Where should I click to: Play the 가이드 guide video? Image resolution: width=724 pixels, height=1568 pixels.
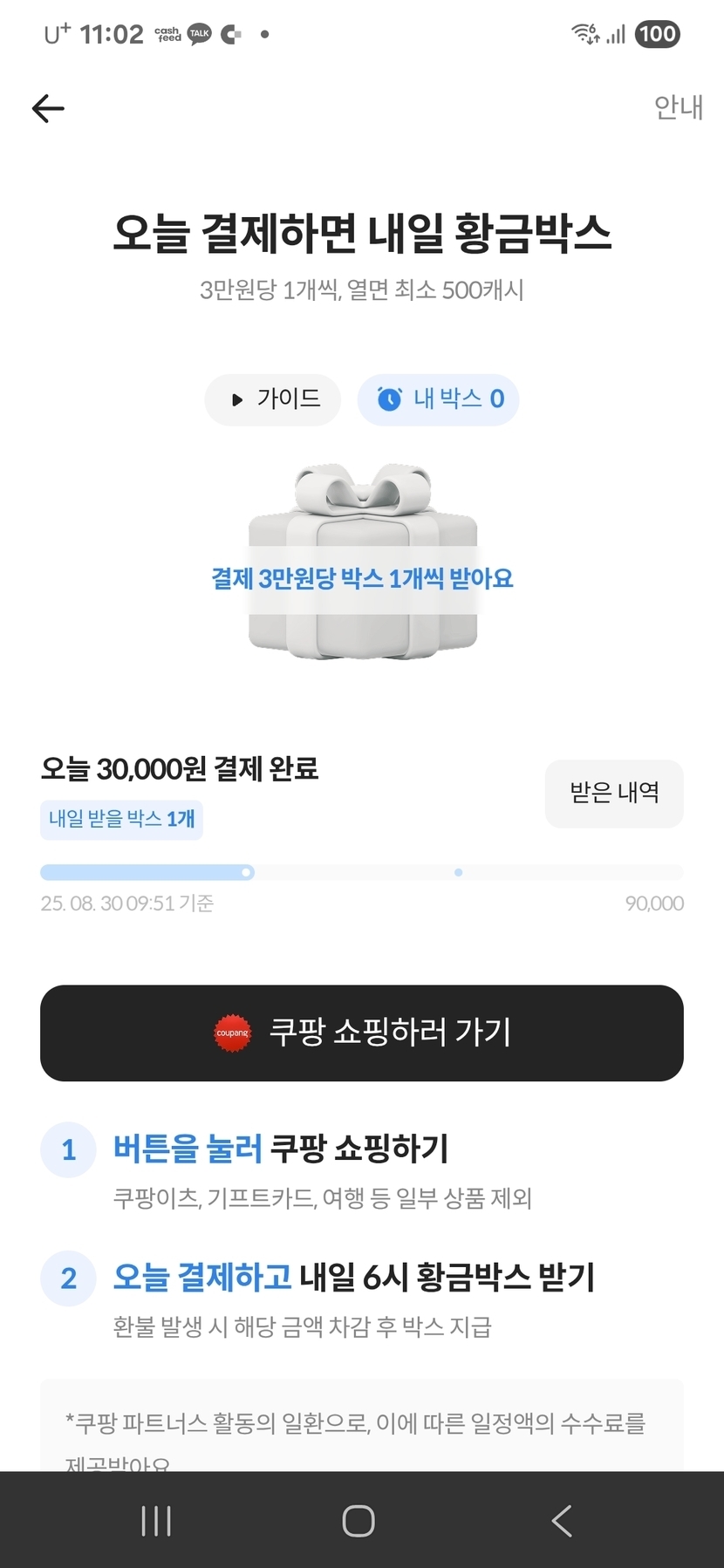tap(273, 399)
